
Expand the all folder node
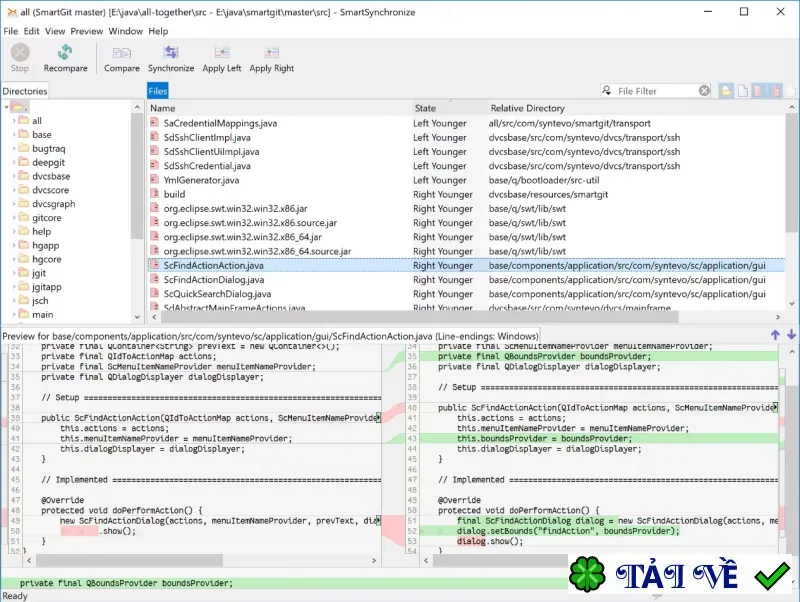click(x=13, y=121)
